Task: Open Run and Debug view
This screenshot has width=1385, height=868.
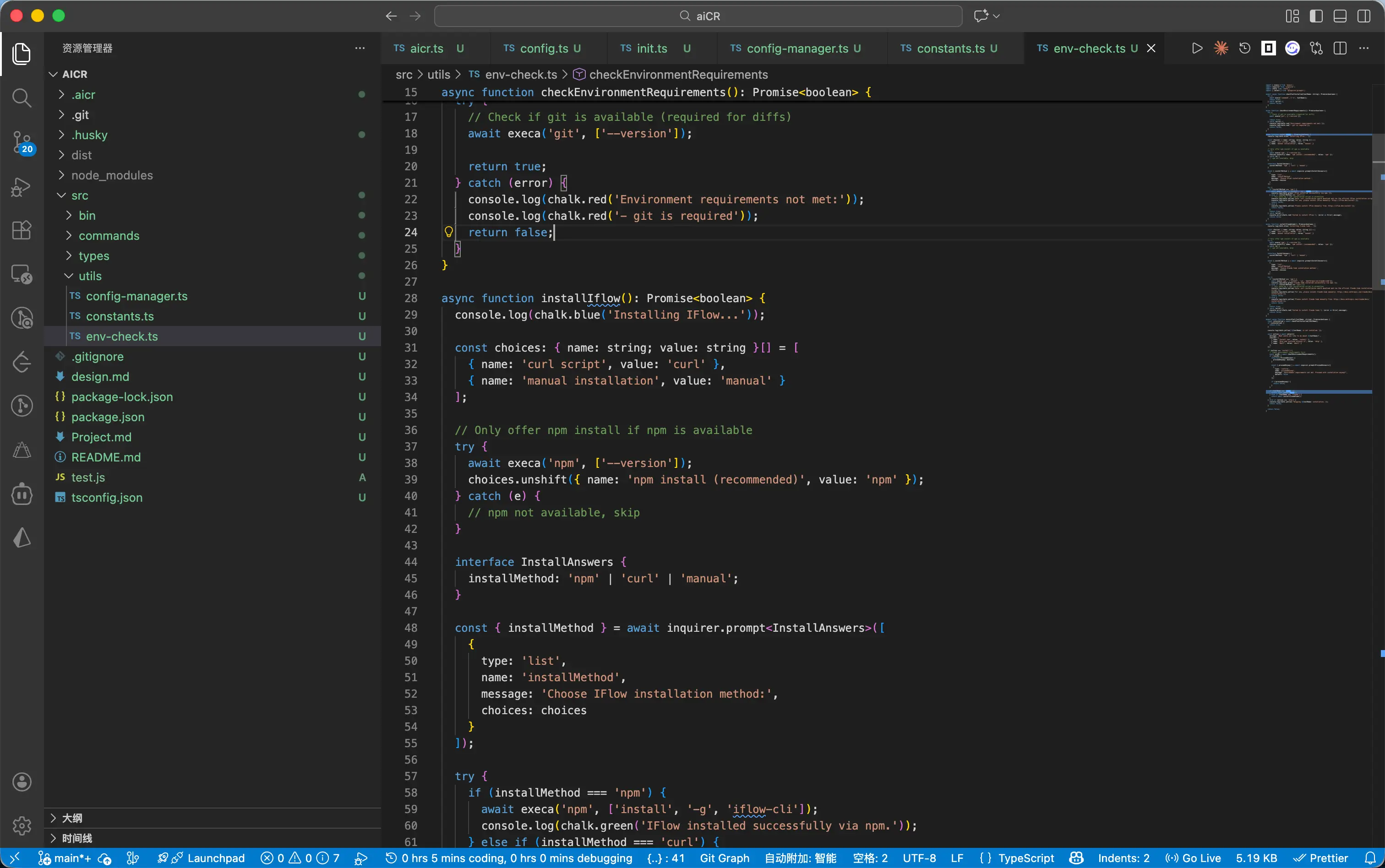Action: pos(22,187)
